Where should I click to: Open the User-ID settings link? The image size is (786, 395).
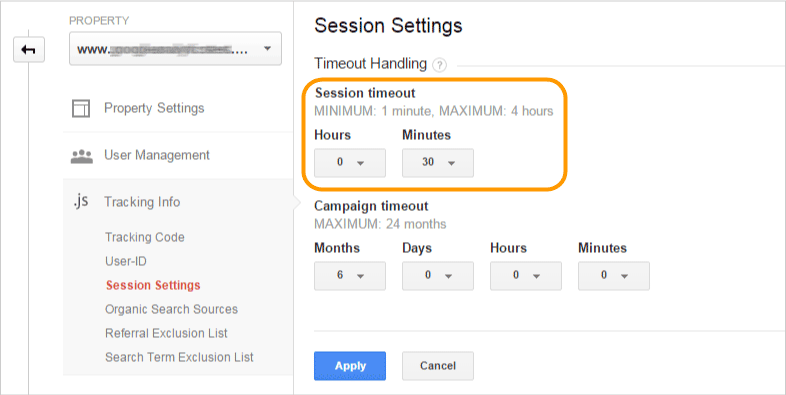click(125, 261)
